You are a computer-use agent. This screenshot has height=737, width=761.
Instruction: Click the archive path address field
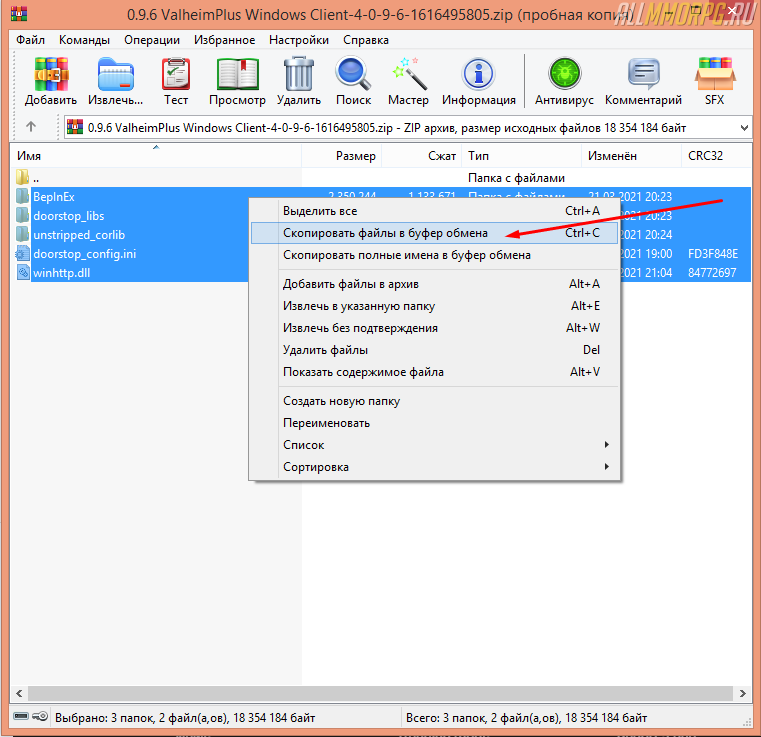(x=408, y=128)
